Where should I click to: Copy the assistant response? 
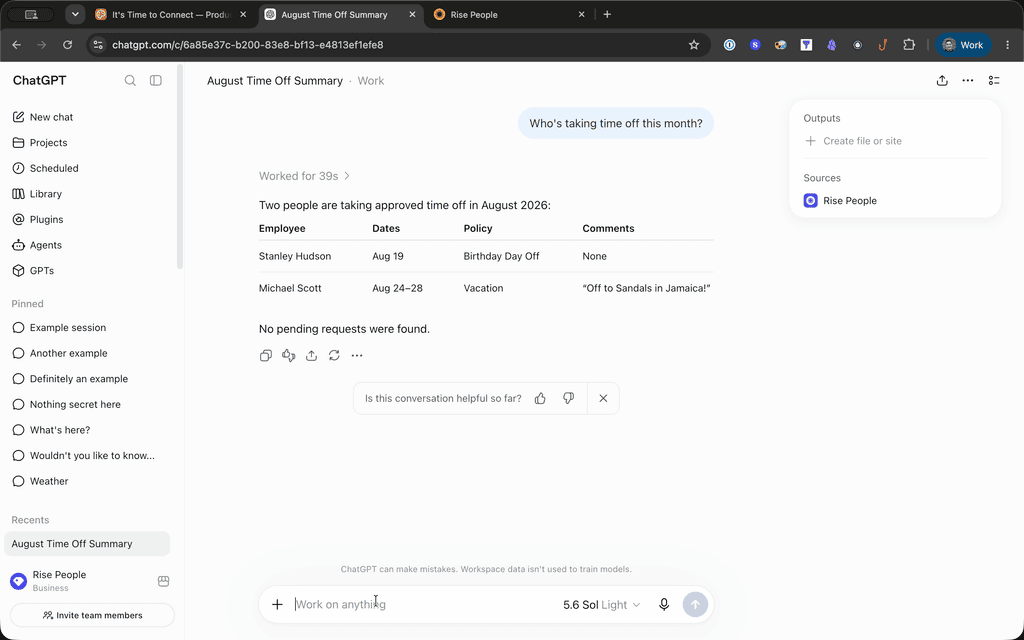(x=266, y=355)
